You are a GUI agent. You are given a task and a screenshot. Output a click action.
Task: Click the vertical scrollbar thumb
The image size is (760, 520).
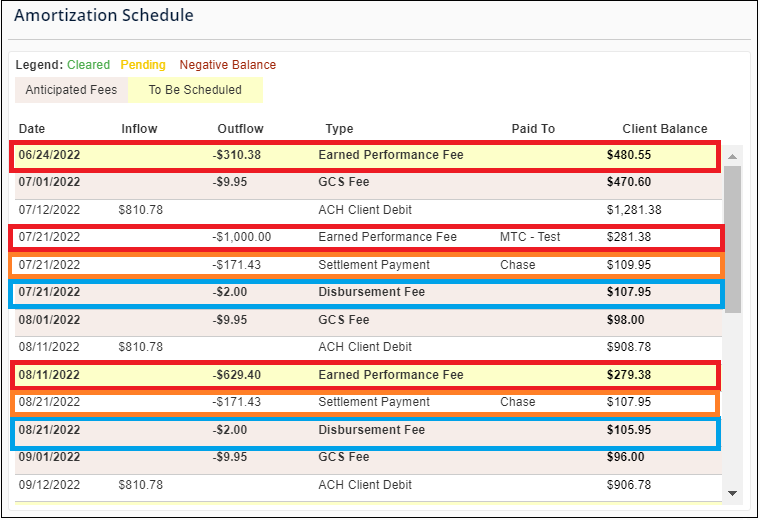[x=732, y=239]
